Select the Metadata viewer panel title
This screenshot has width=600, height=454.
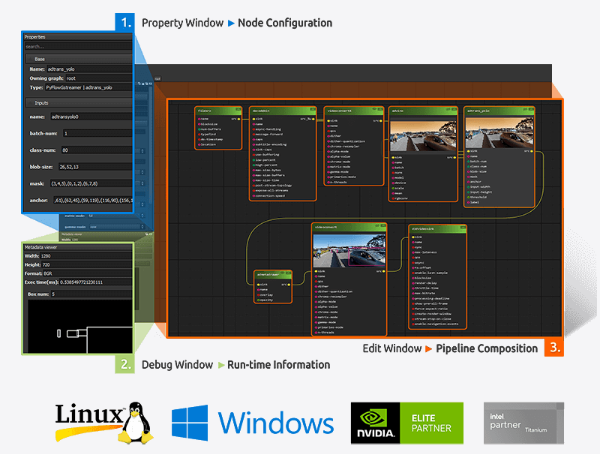[46, 246]
